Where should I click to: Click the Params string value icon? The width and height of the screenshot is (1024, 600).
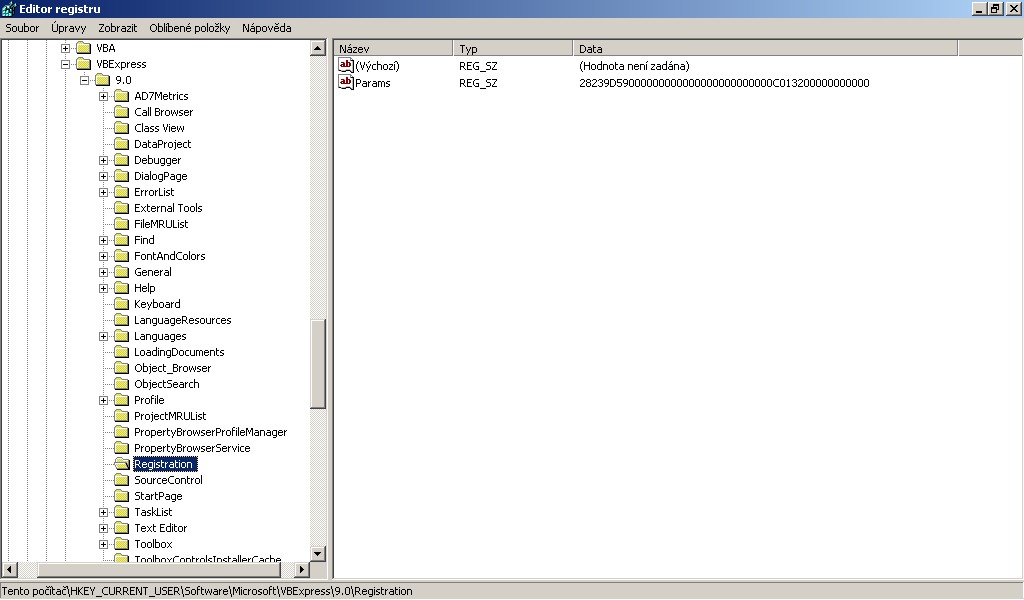pos(346,83)
